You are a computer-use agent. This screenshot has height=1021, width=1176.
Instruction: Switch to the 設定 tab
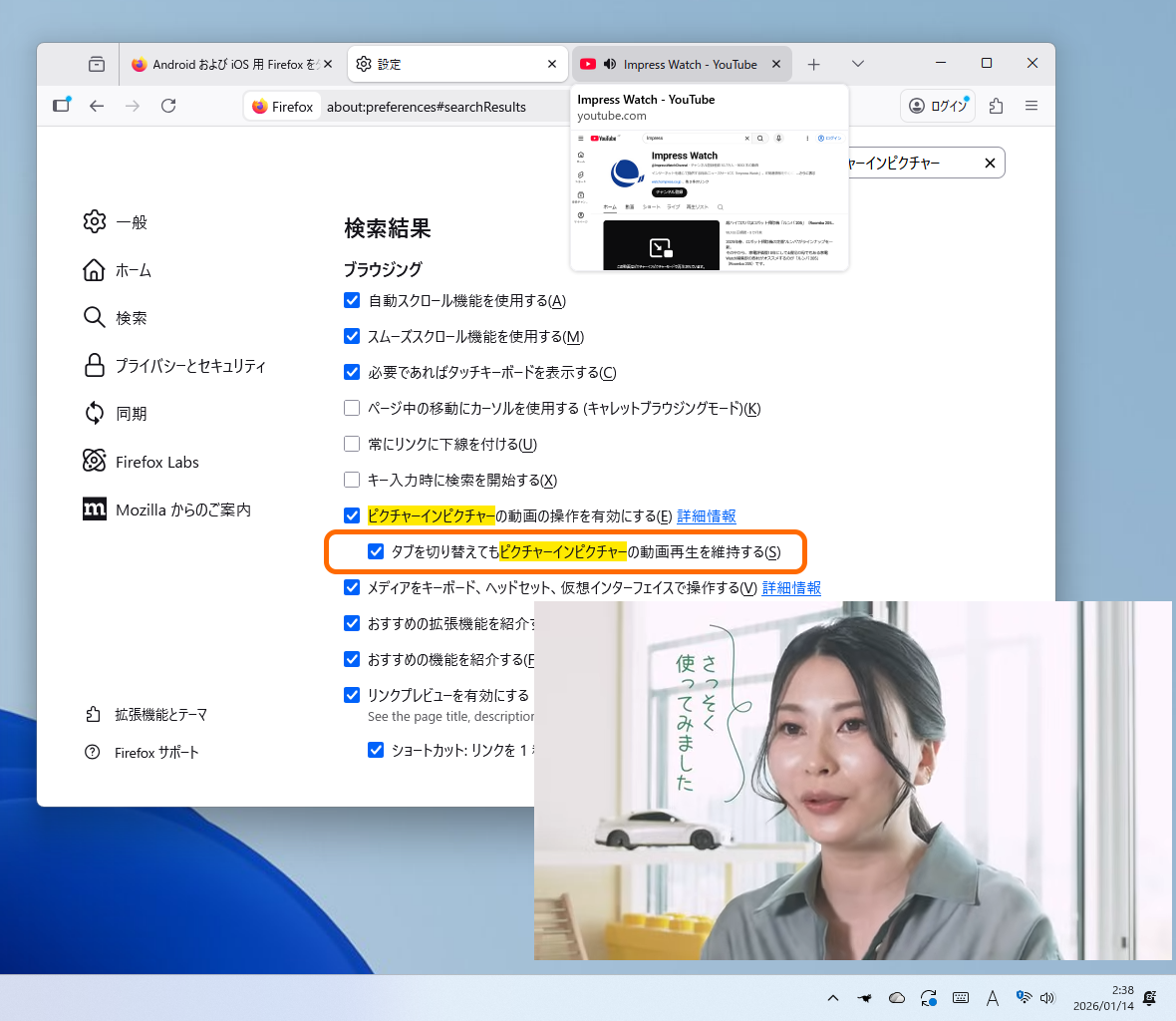[439, 63]
